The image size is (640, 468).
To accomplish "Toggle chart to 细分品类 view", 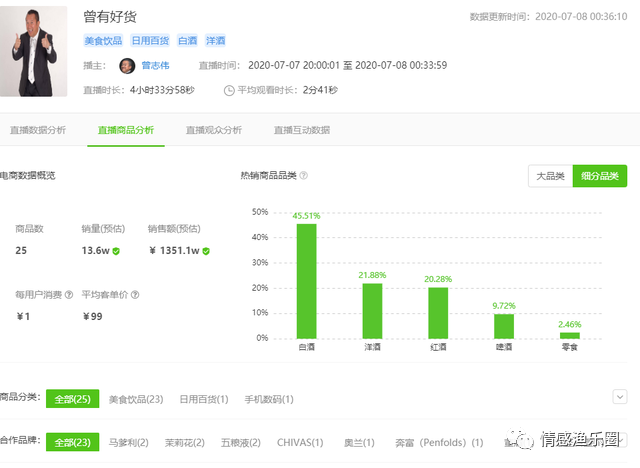I will pos(600,176).
